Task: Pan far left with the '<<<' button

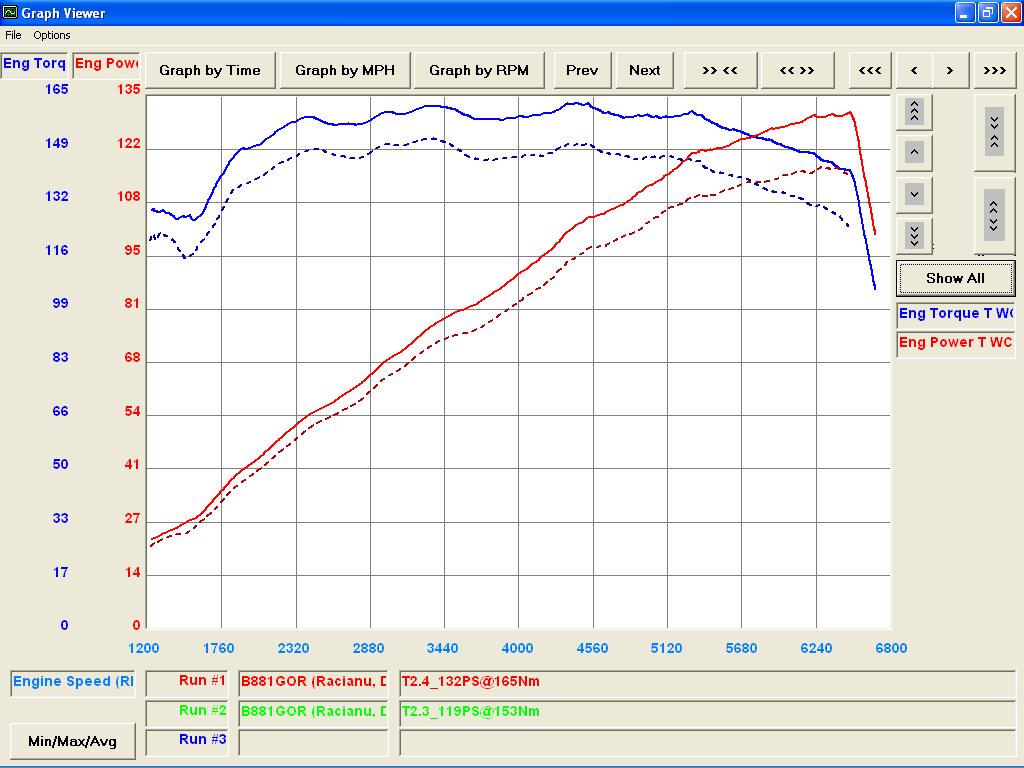Action: tap(870, 71)
